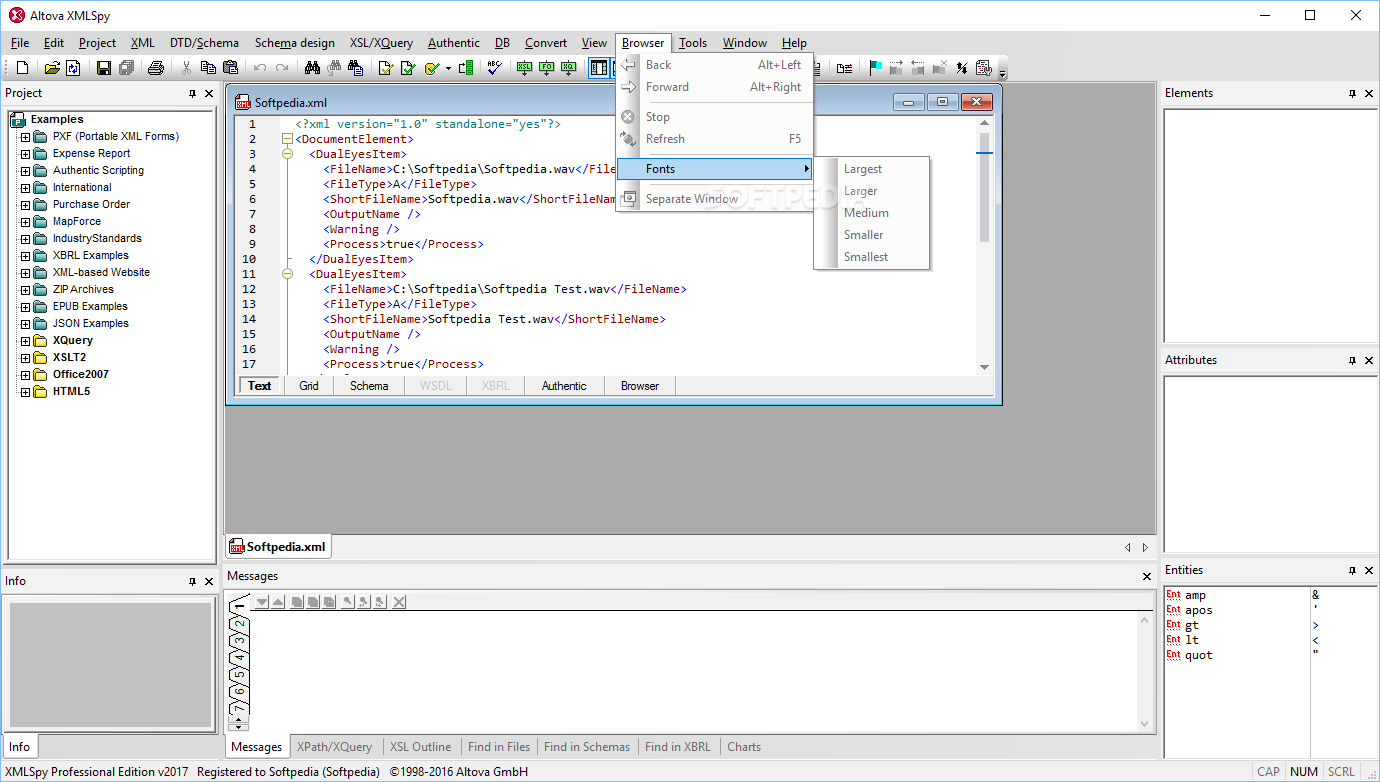This screenshot has height=782, width=1380.
Task: Click the teal Insert bookmark flag icon
Action: [x=875, y=68]
